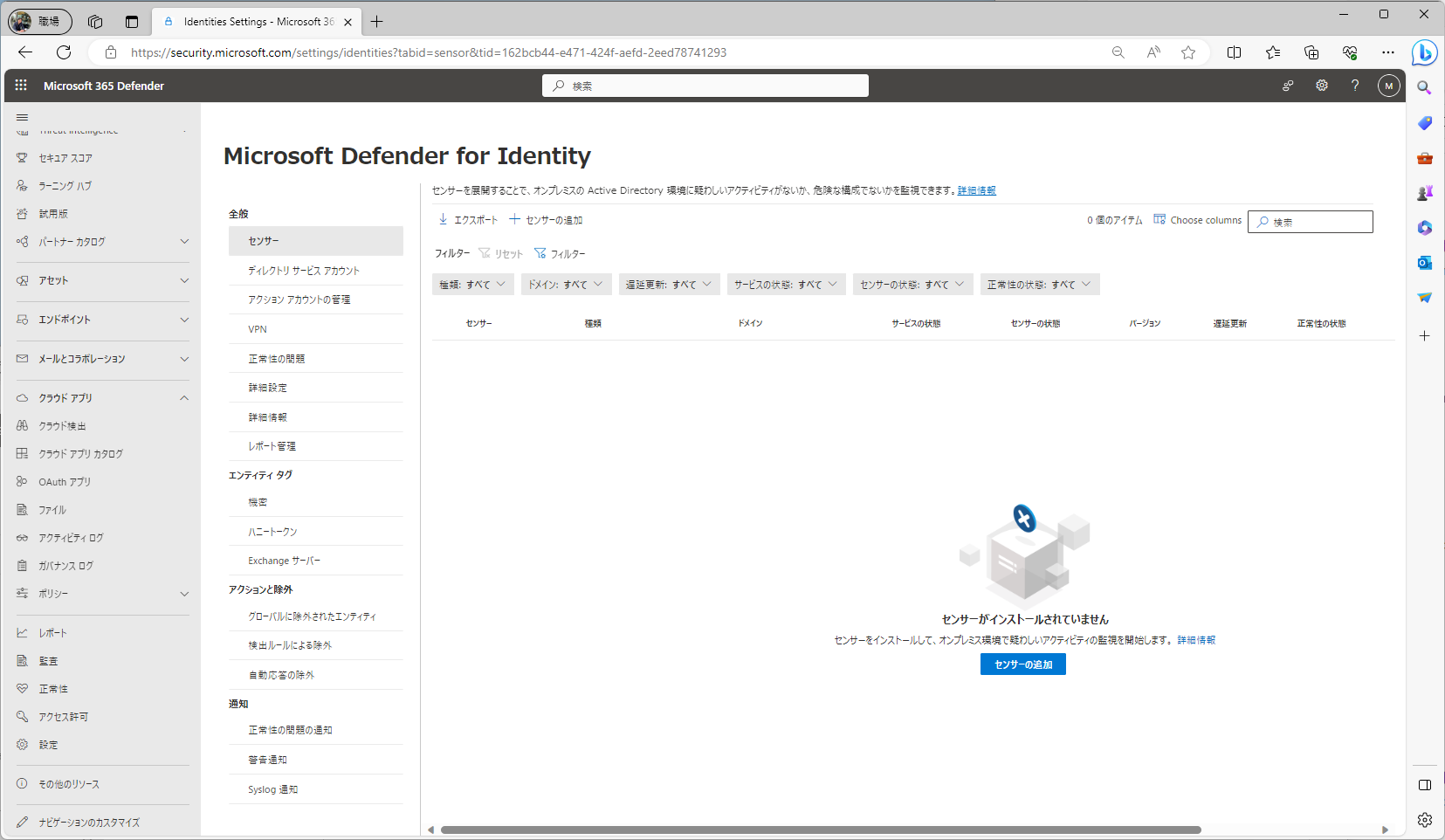Add this page to favorites star

click(x=1188, y=52)
